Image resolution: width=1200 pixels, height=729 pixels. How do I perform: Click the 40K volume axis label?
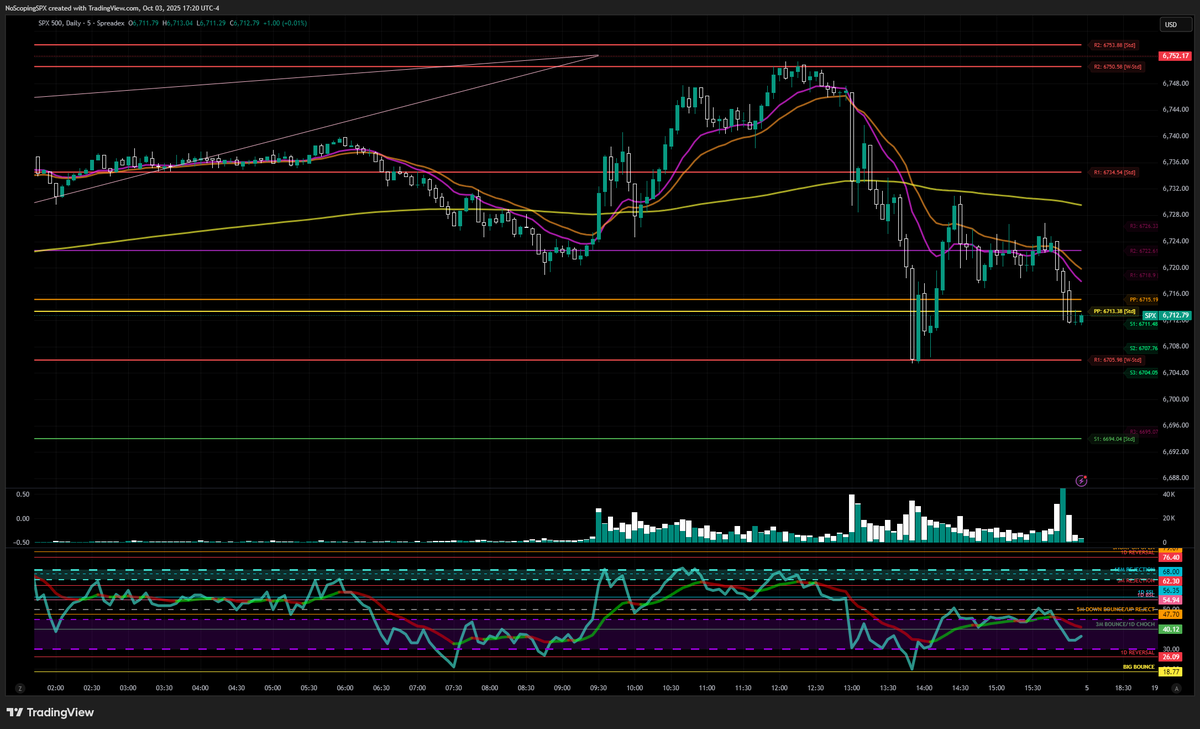[x=1168, y=494]
